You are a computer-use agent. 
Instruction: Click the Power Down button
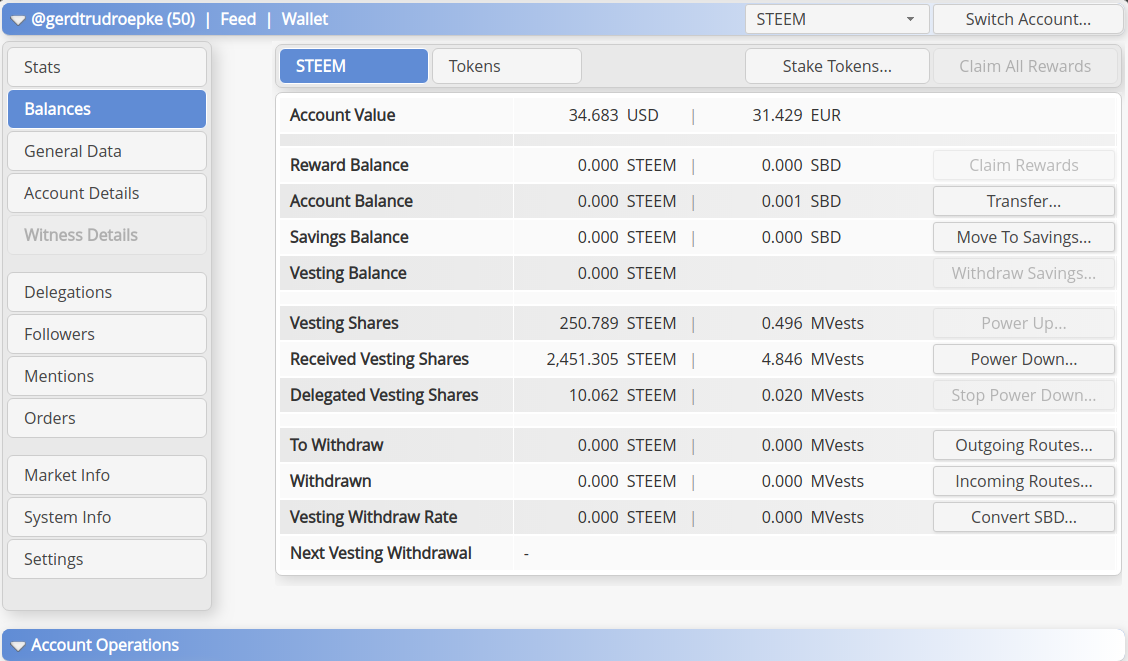[1024, 359]
